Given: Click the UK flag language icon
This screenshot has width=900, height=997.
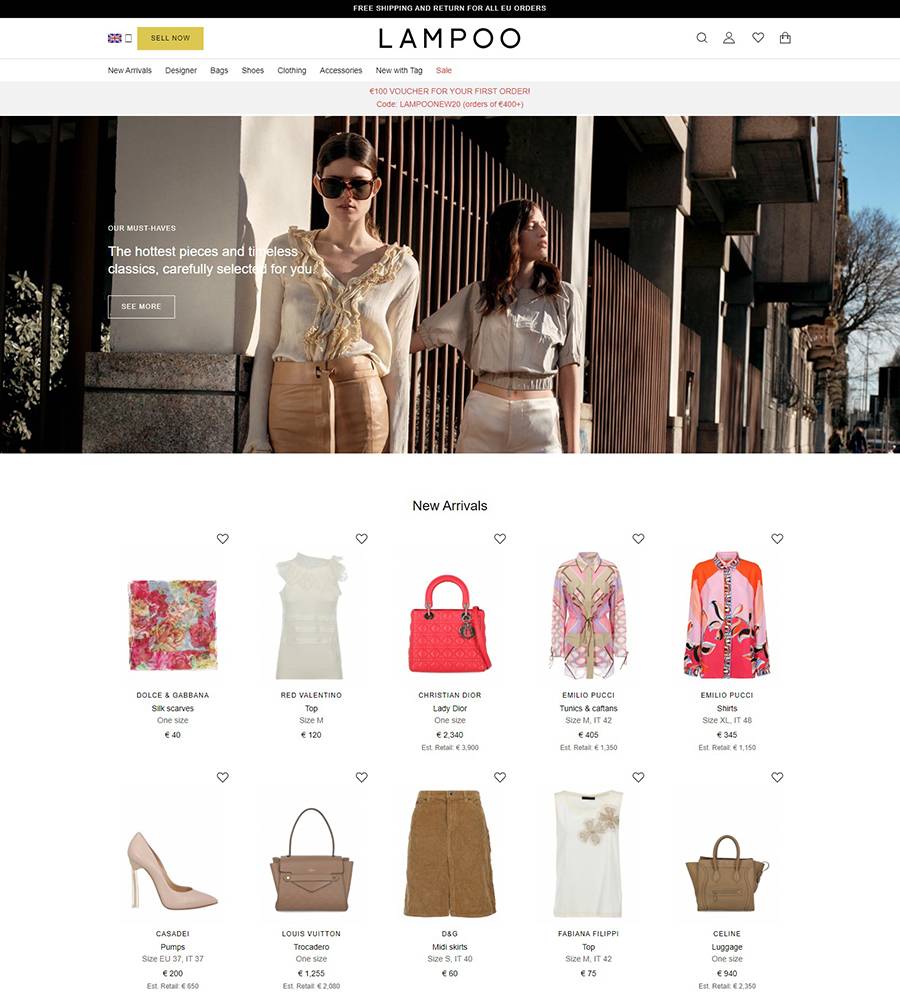Looking at the screenshot, I should (114, 38).
